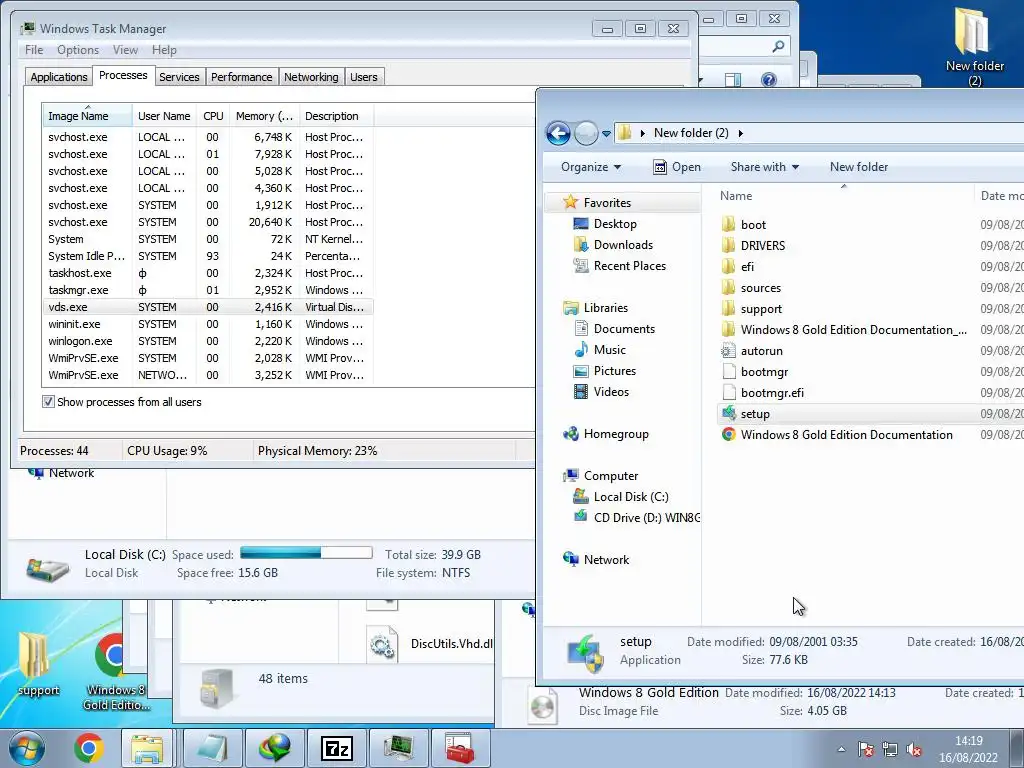Open Task Manager Help menu
The image size is (1024, 768).
(x=164, y=50)
